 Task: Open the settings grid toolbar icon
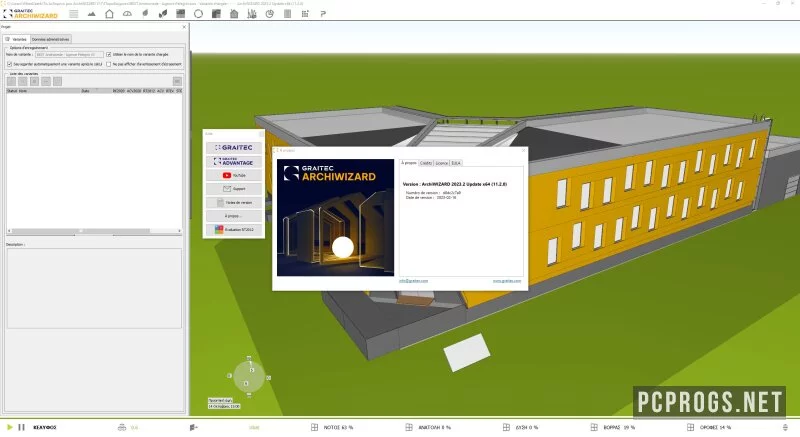(x=305, y=14)
